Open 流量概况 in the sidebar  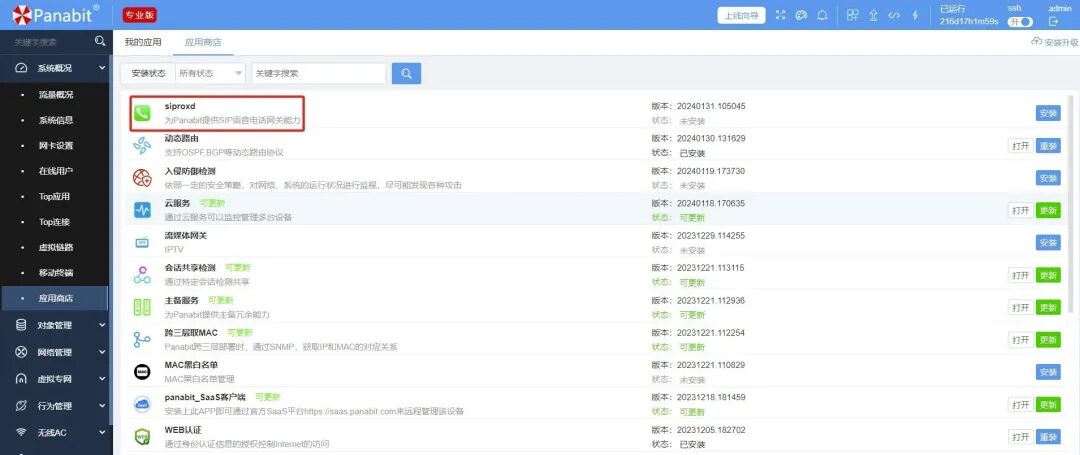(x=56, y=94)
